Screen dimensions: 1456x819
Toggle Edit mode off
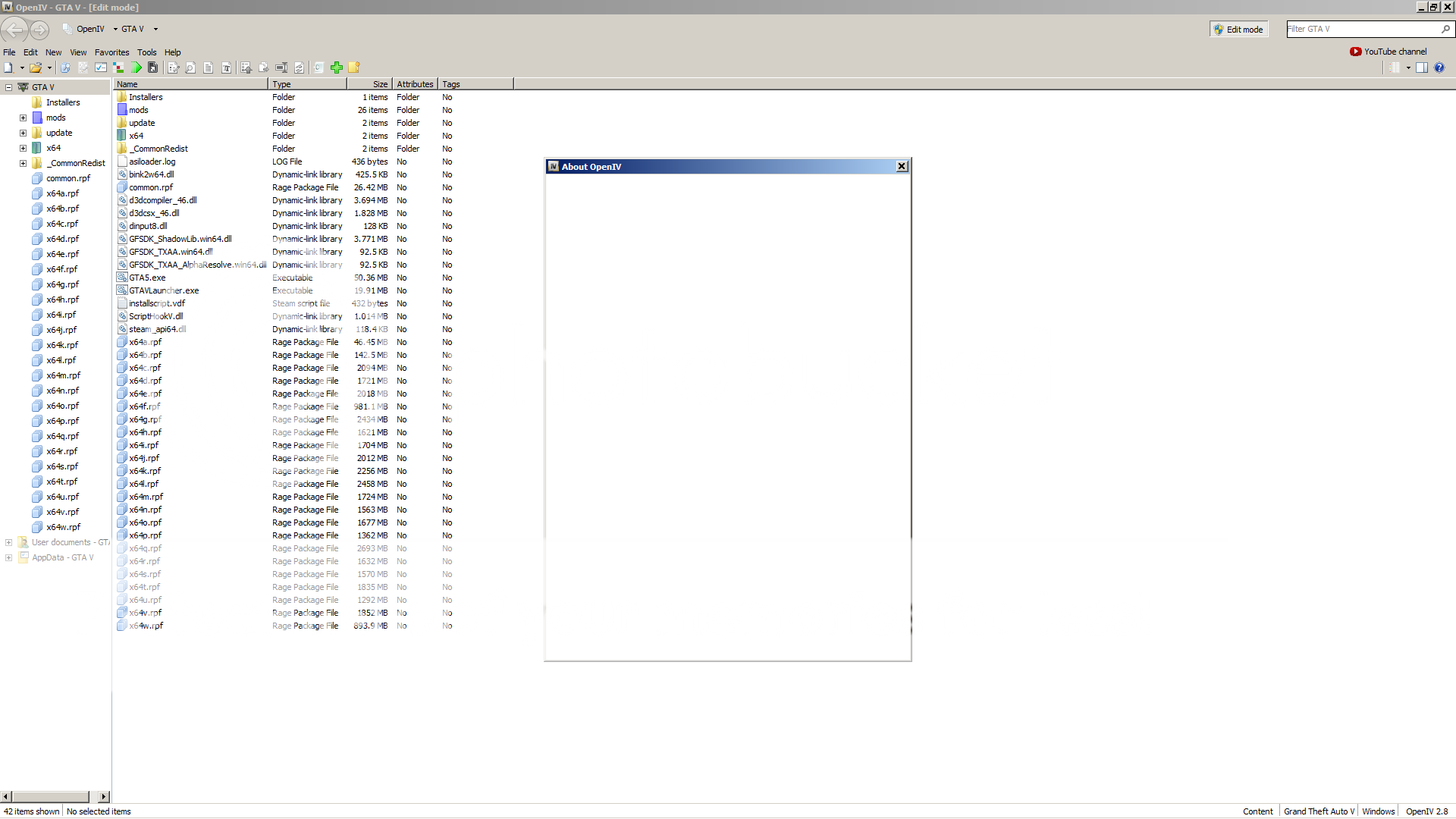coord(1239,29)
